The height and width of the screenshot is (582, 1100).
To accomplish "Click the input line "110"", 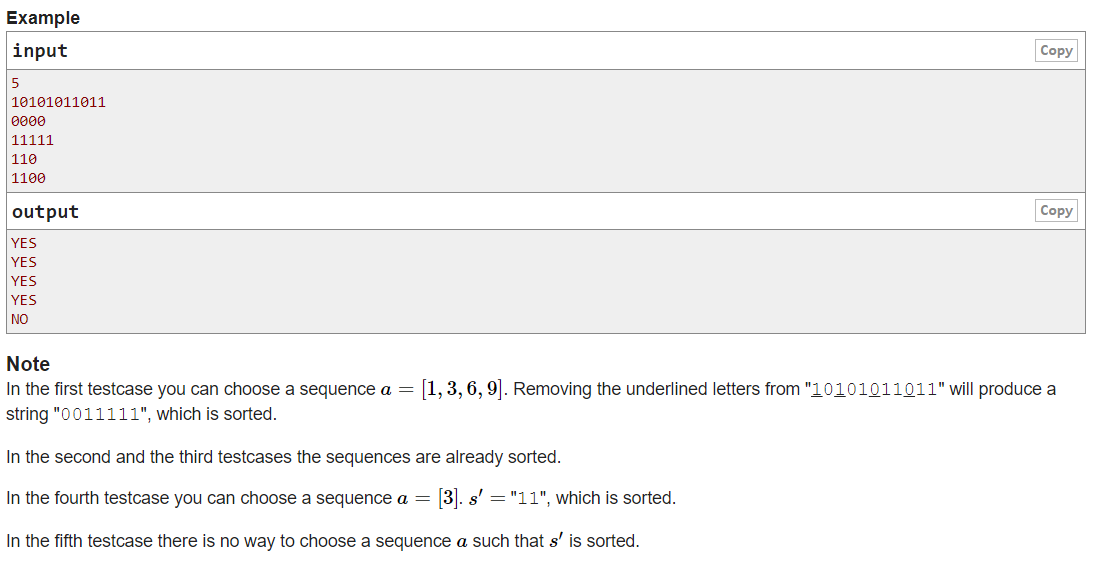I will coord(24,159).
